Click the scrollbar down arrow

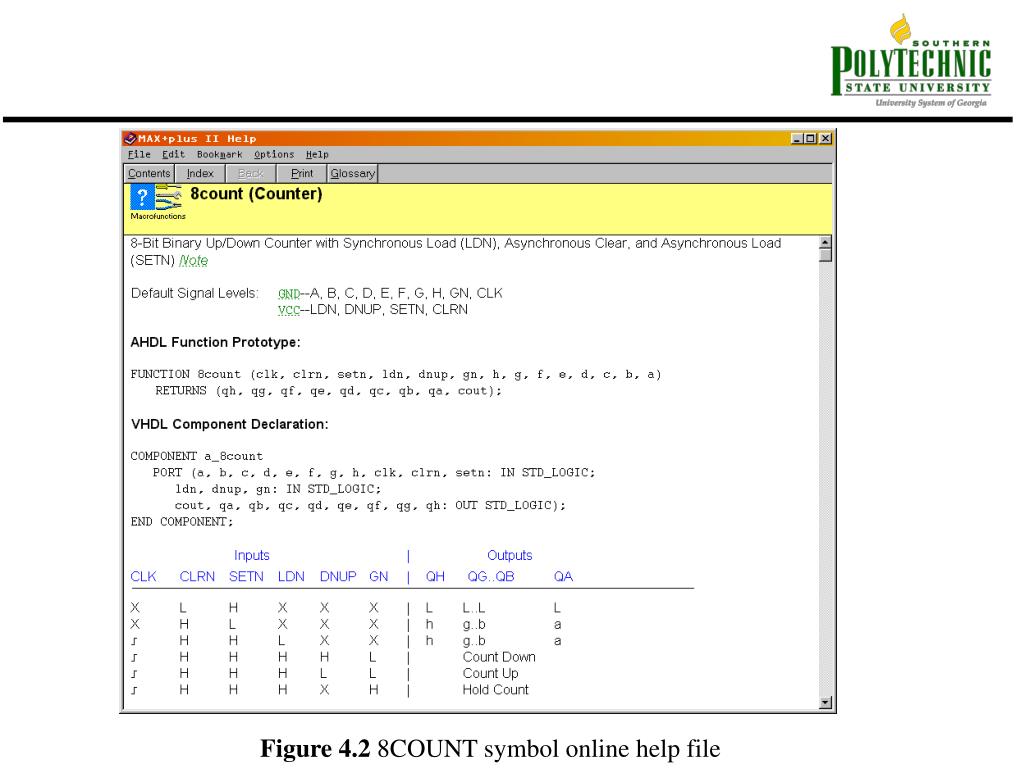tap(825, 703)
